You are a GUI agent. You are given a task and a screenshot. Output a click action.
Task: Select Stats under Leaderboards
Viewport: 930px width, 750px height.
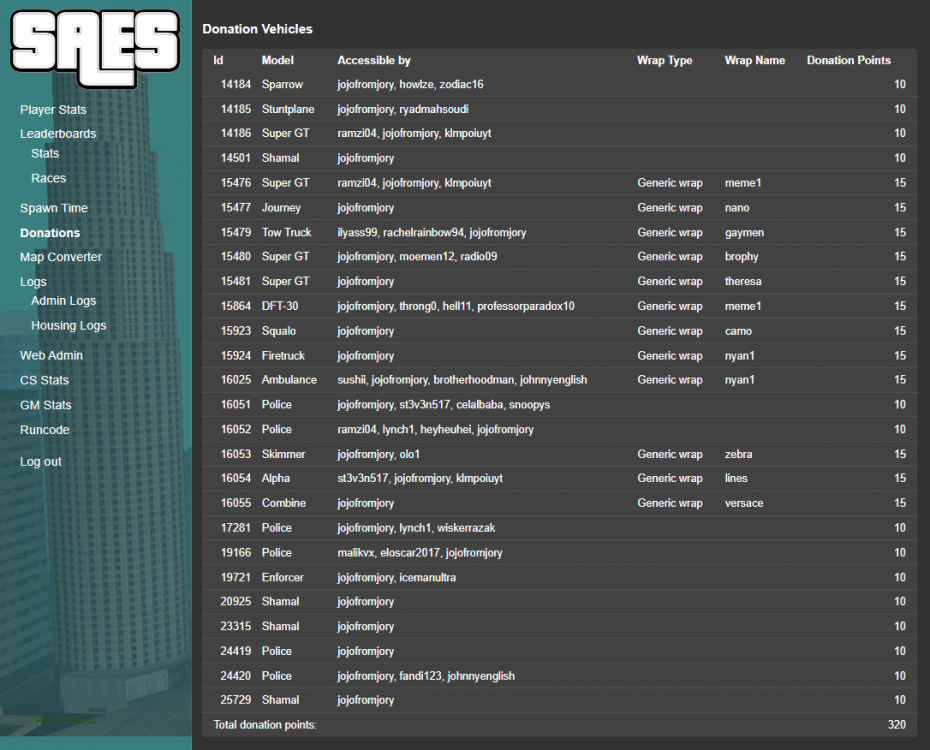coord(45,153)
